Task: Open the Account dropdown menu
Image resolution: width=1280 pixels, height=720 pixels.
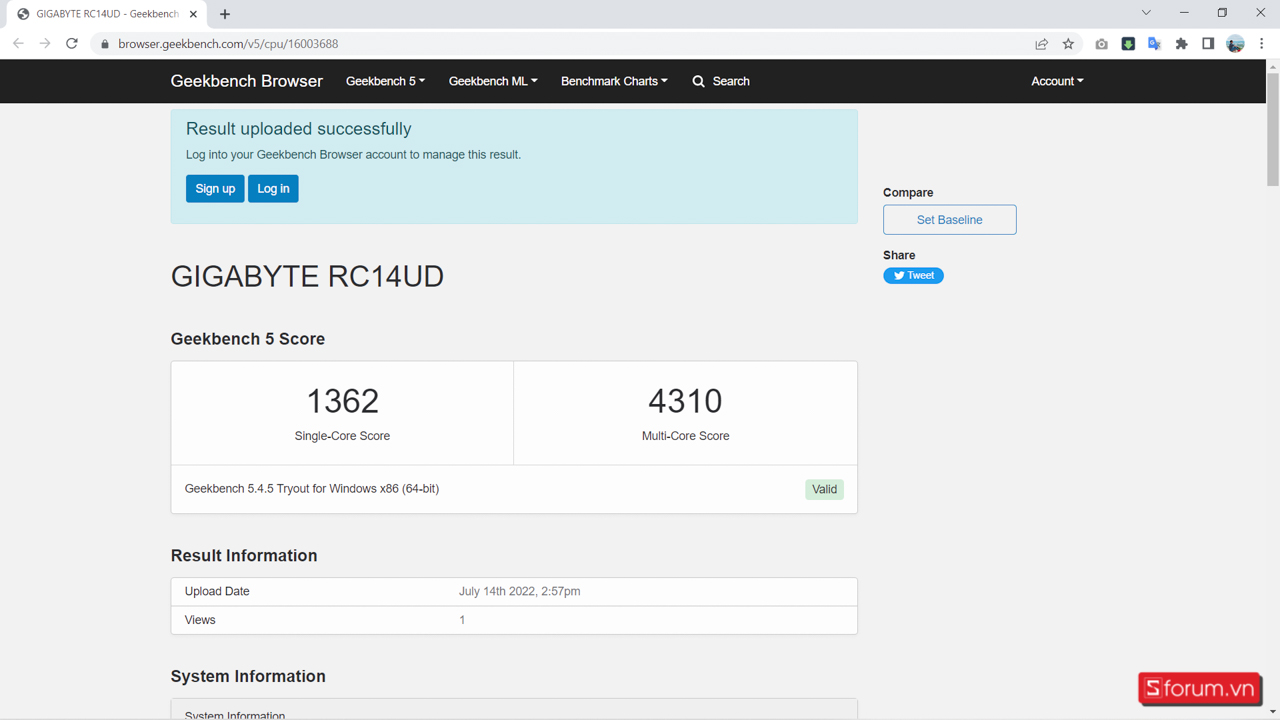Action: coord(1057,81)
